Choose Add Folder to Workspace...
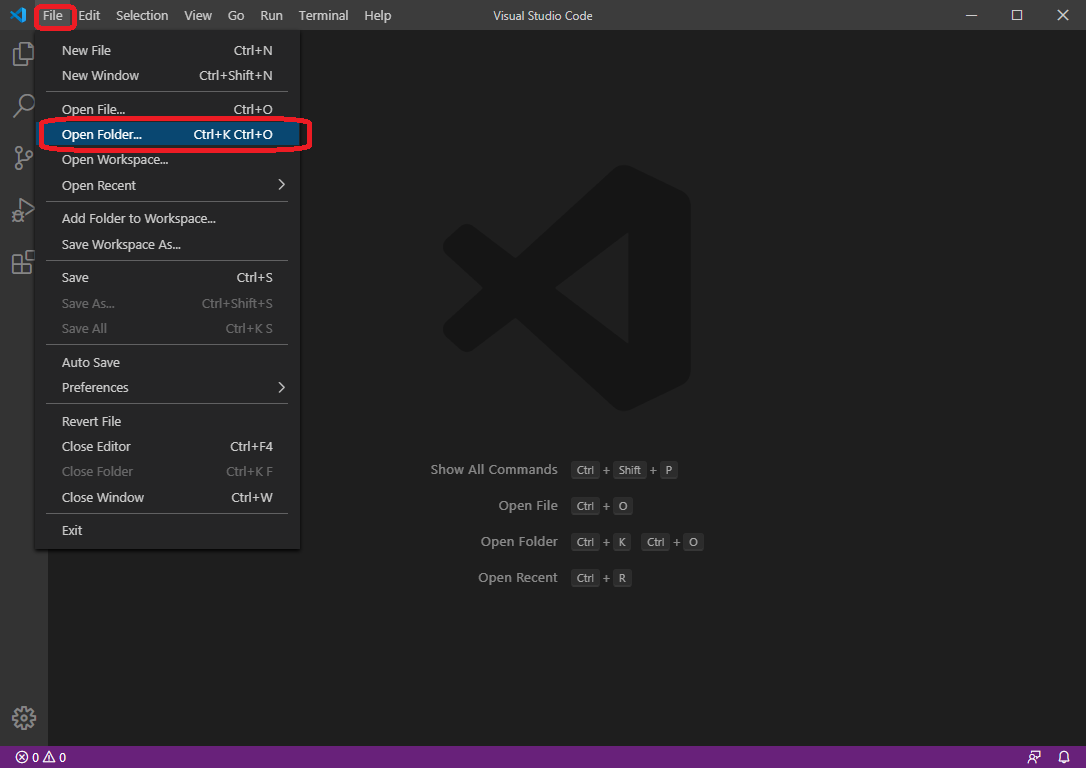 coord(167,219)
